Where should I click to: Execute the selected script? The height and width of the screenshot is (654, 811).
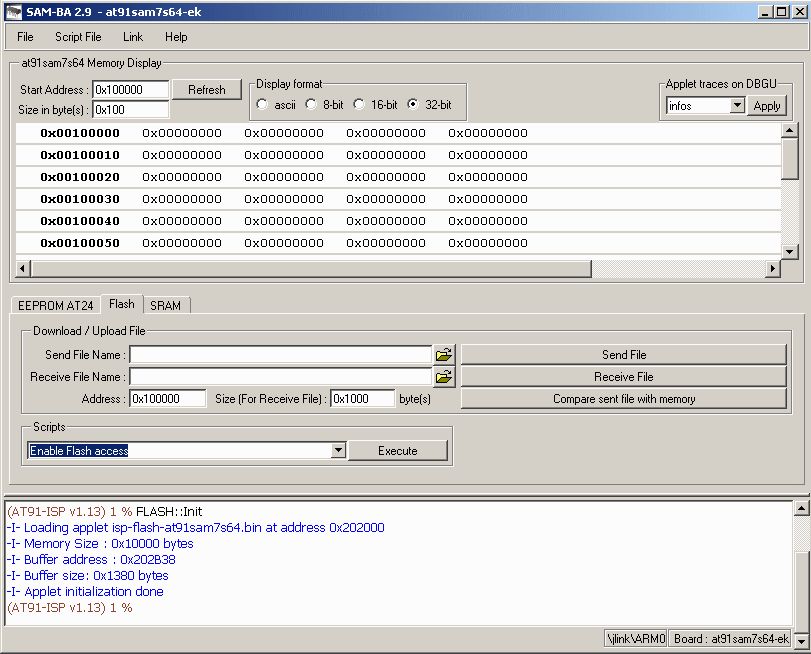(398, 451)
